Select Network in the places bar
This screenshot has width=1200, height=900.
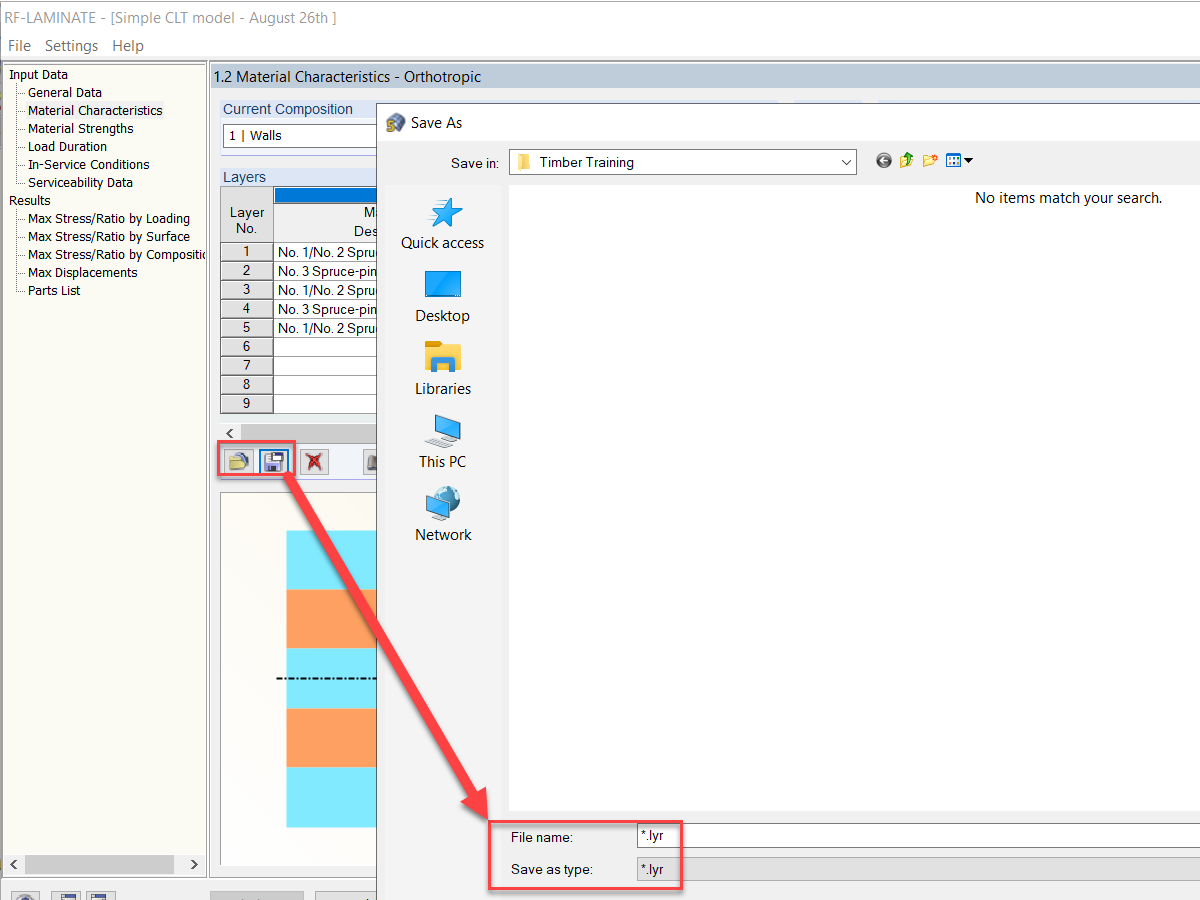pos(442,516)
